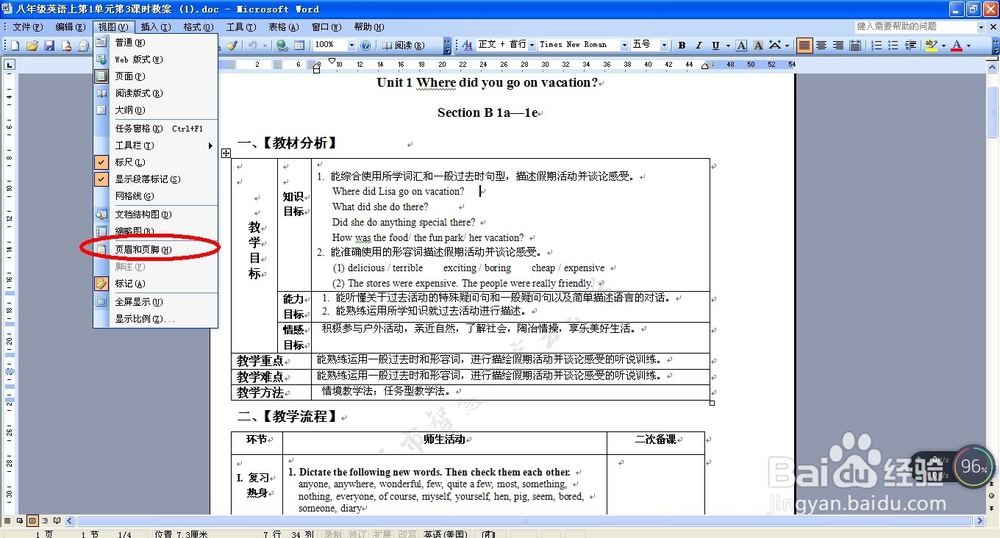Click the Character Border icon
The height and width of the screenshot is (538, 1000).
click(741, 45)
